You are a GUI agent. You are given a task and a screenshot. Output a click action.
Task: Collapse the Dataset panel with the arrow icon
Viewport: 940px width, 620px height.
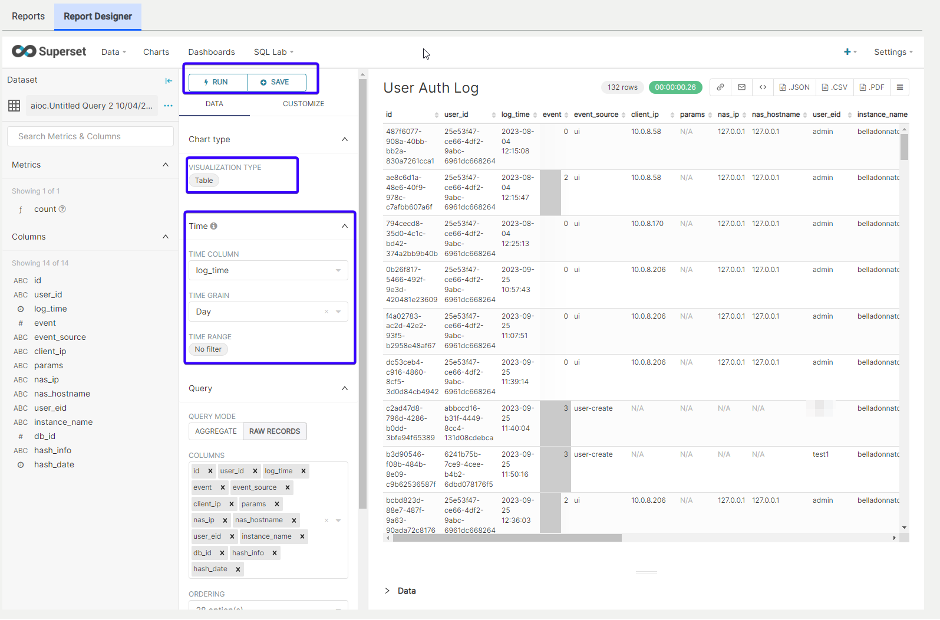point(170,80)
